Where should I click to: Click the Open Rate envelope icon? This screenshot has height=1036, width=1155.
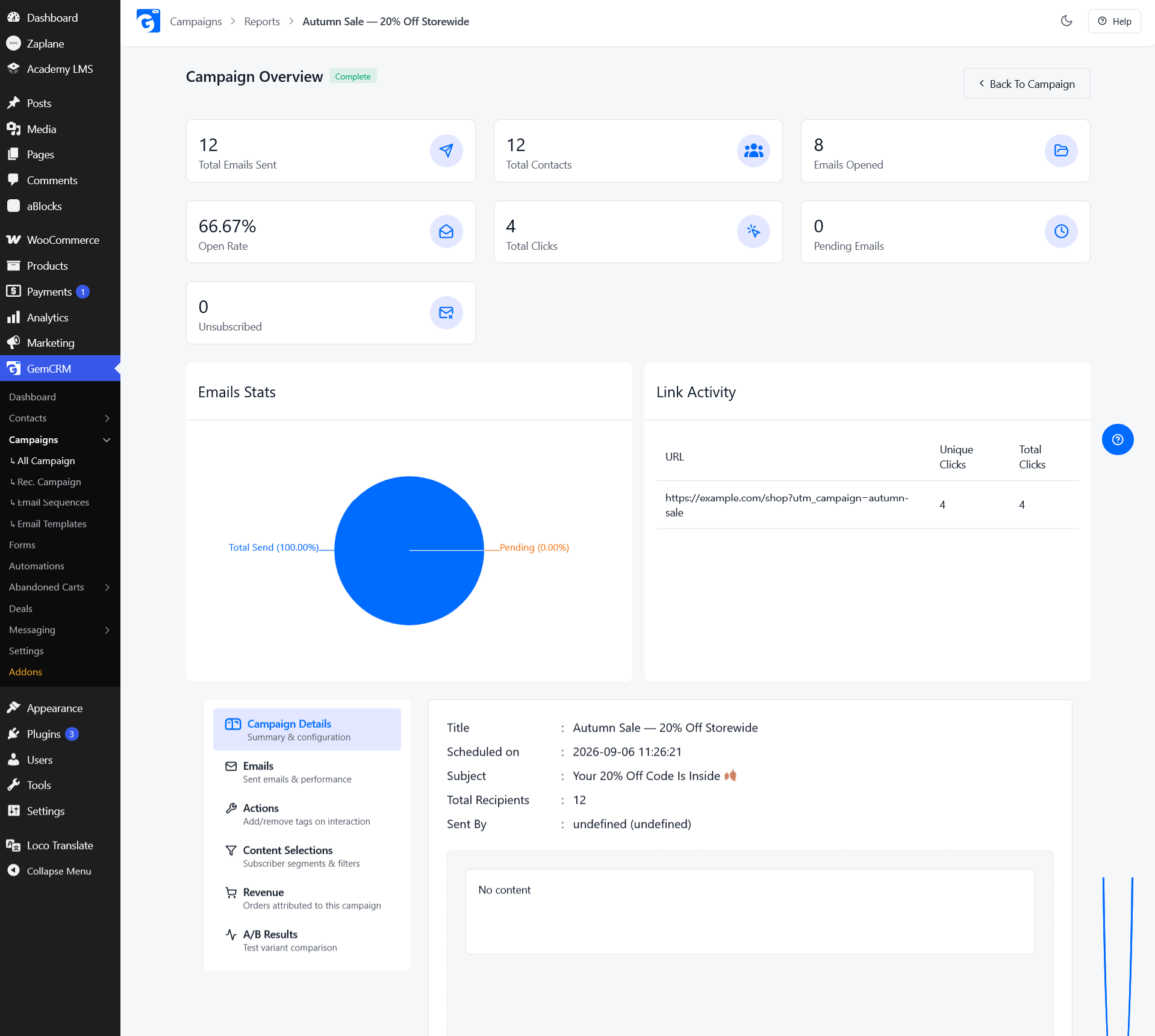[x=446, y=232]
